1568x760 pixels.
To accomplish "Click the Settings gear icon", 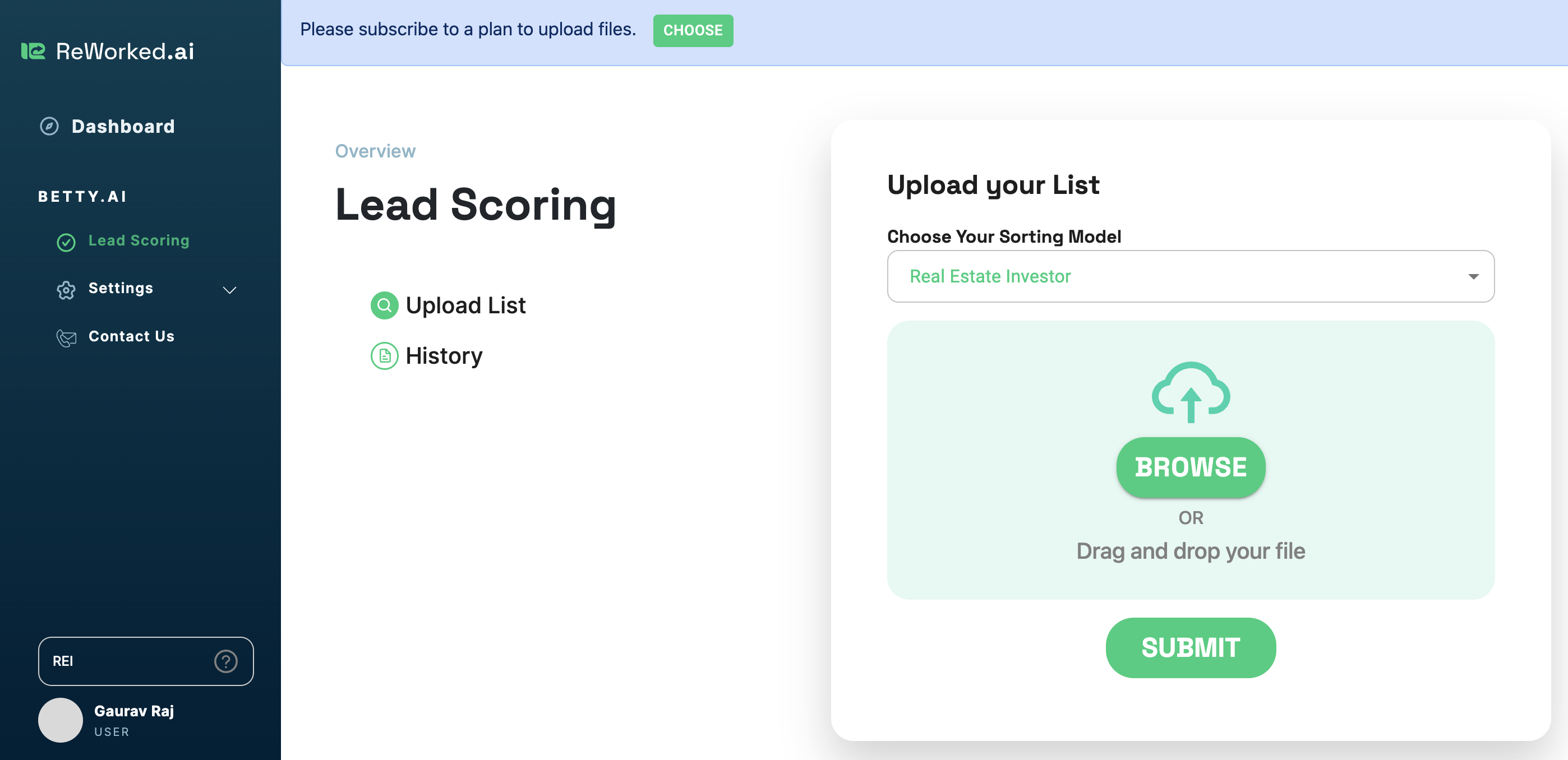I will (x=66, y=290).
